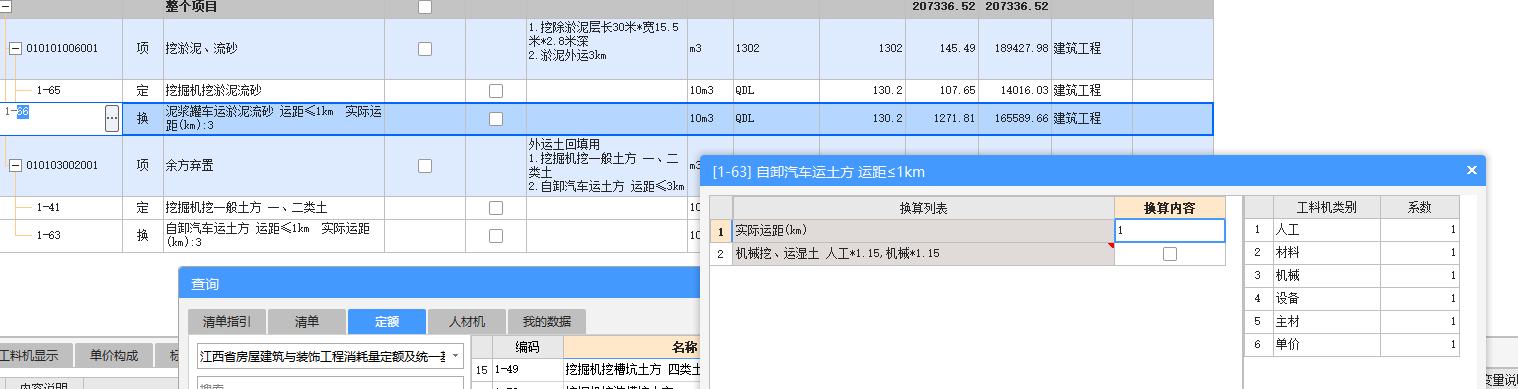Select the 人工 category row
Image resolution: width=1518 pixels, height=389 pixels.
(x=1326, y=229)
